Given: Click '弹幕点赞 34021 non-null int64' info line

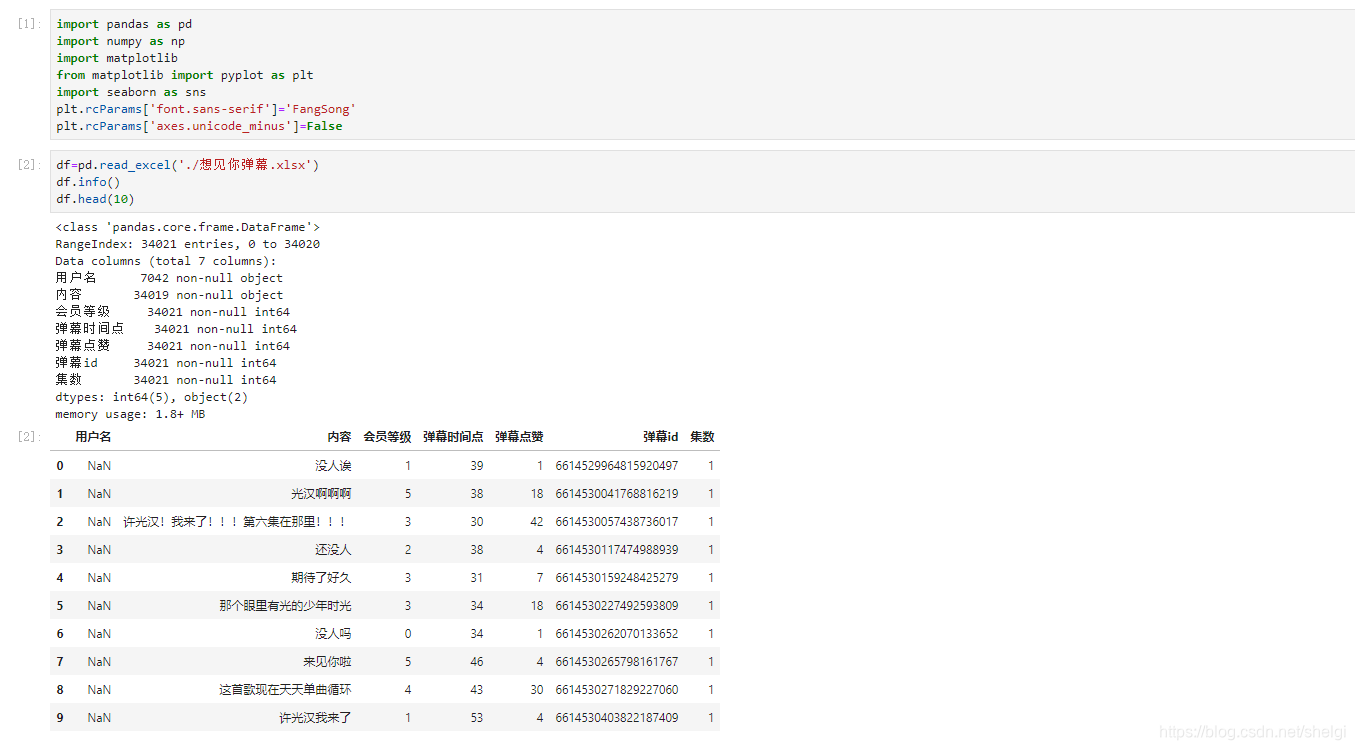Looking at the screenshot, I should 173,346.
